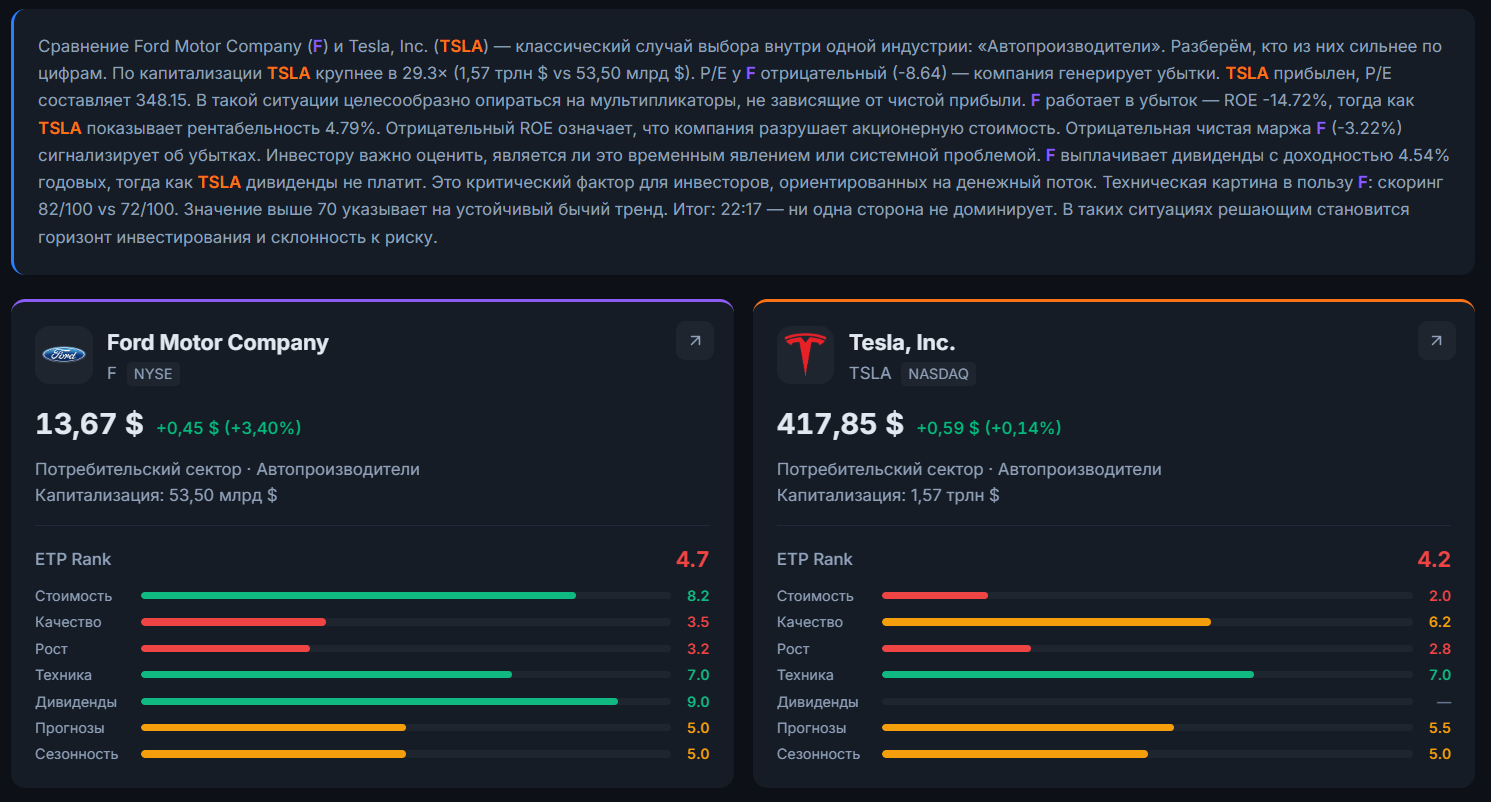Click the Сезонность label in the Tesla card
1491x802 pixels.
coord(818,754)
